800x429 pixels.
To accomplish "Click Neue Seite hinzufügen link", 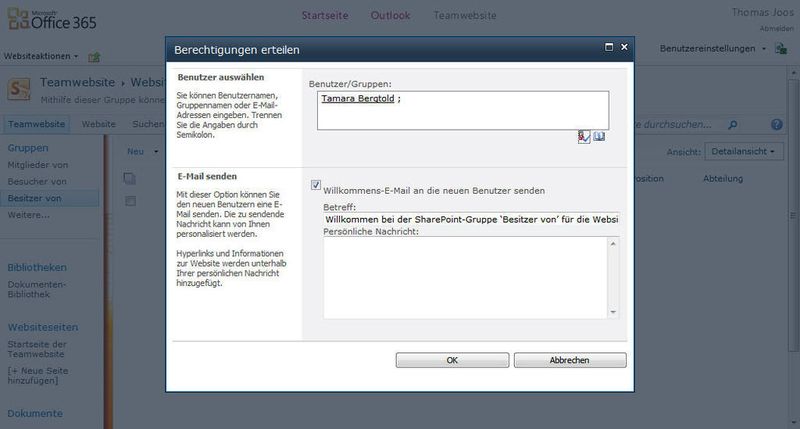I will point(38,375).
